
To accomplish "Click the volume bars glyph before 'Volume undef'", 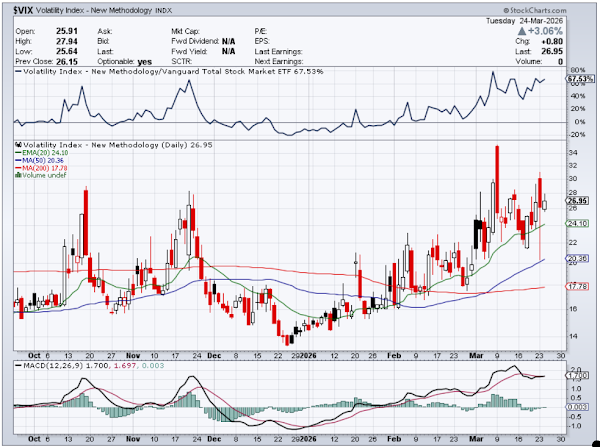I will pyautogui.click(x=18, y=175).
